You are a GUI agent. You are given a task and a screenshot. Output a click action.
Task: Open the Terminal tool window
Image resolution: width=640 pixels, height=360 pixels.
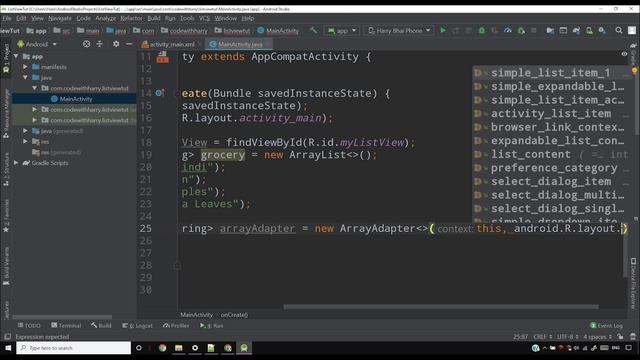(66, 325)
